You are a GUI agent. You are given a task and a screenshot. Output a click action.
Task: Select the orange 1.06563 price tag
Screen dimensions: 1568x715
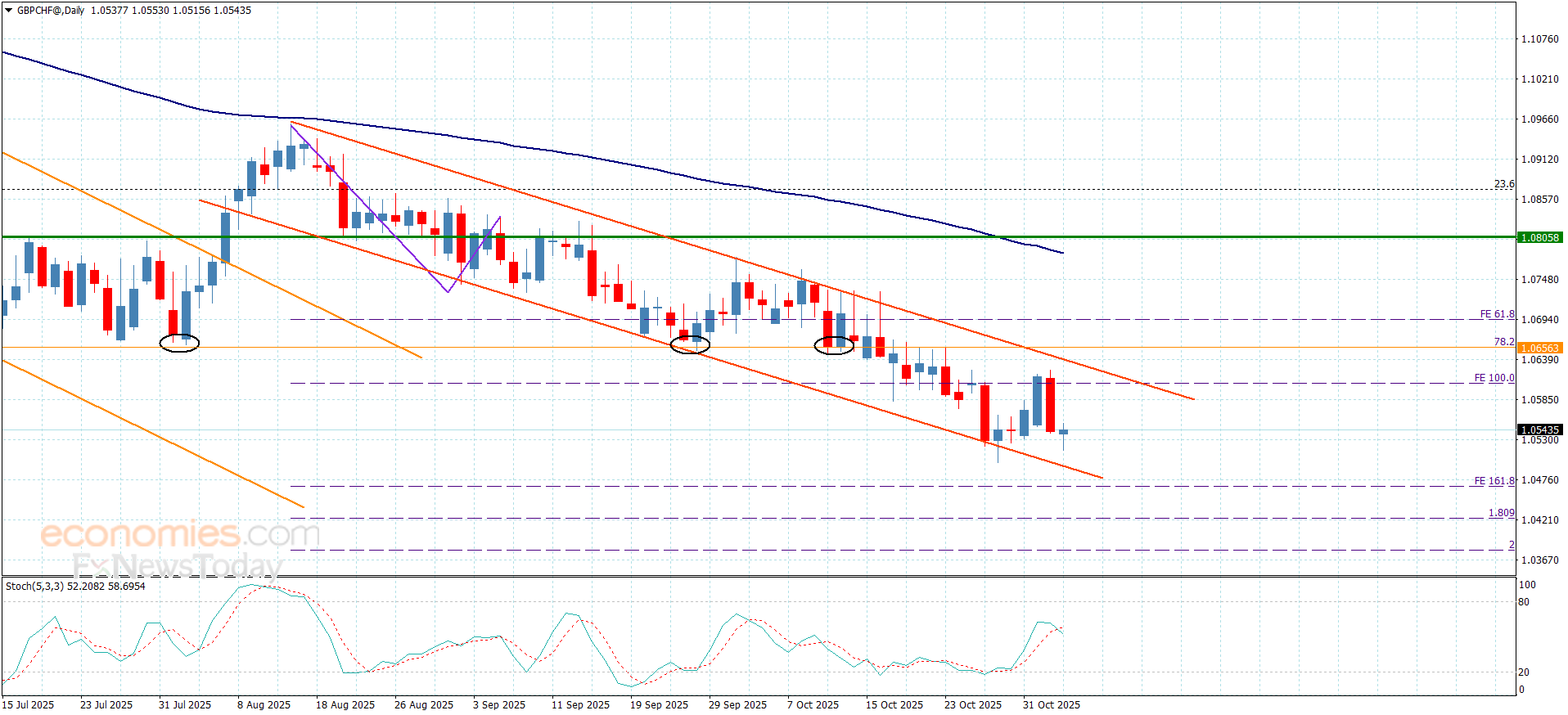click(x=1539, y=349)
